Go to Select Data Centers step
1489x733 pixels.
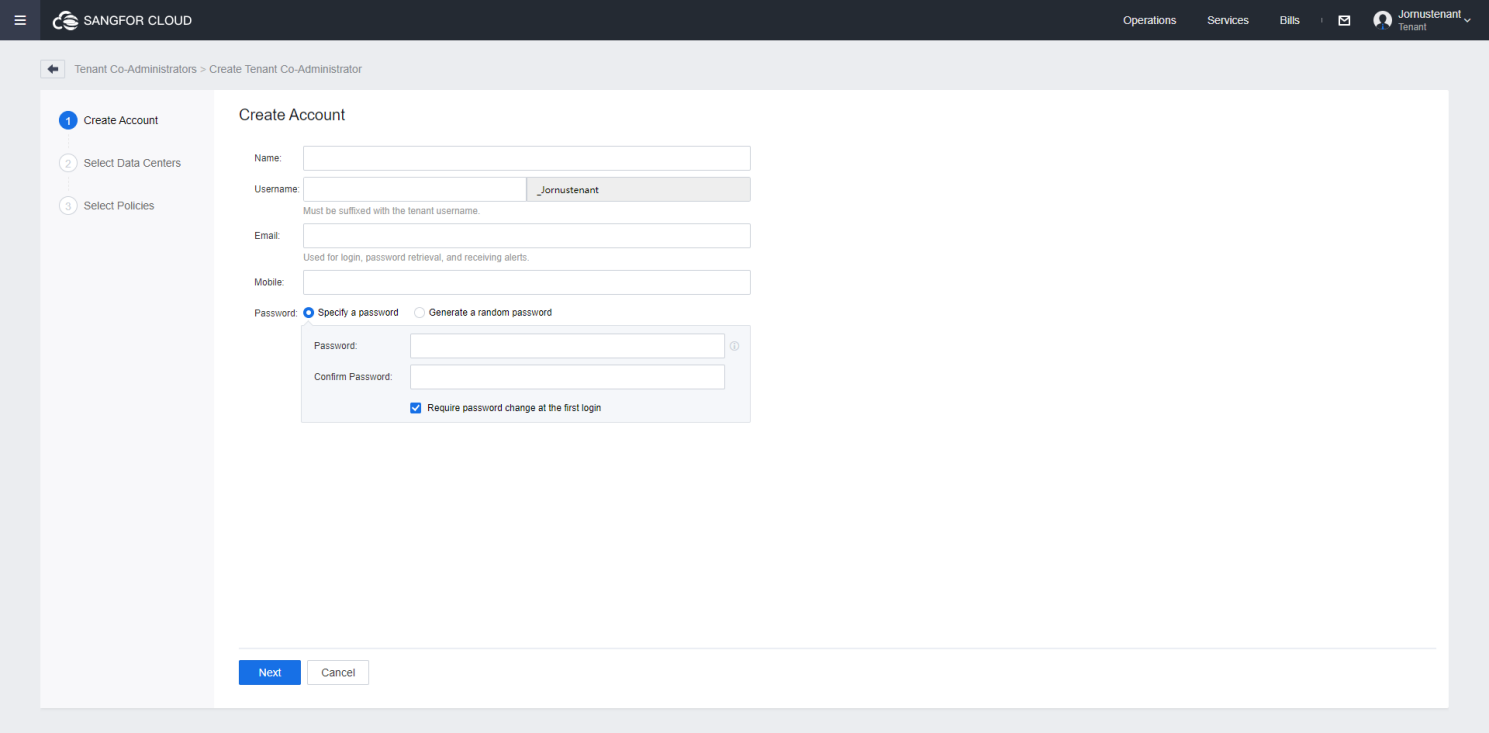(132, 163)
